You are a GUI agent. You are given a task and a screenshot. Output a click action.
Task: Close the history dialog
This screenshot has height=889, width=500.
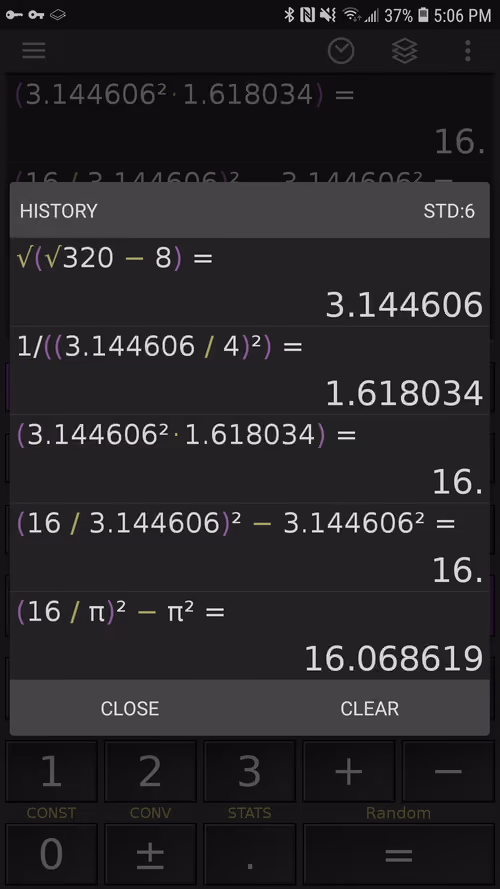[x=130, y=708]
